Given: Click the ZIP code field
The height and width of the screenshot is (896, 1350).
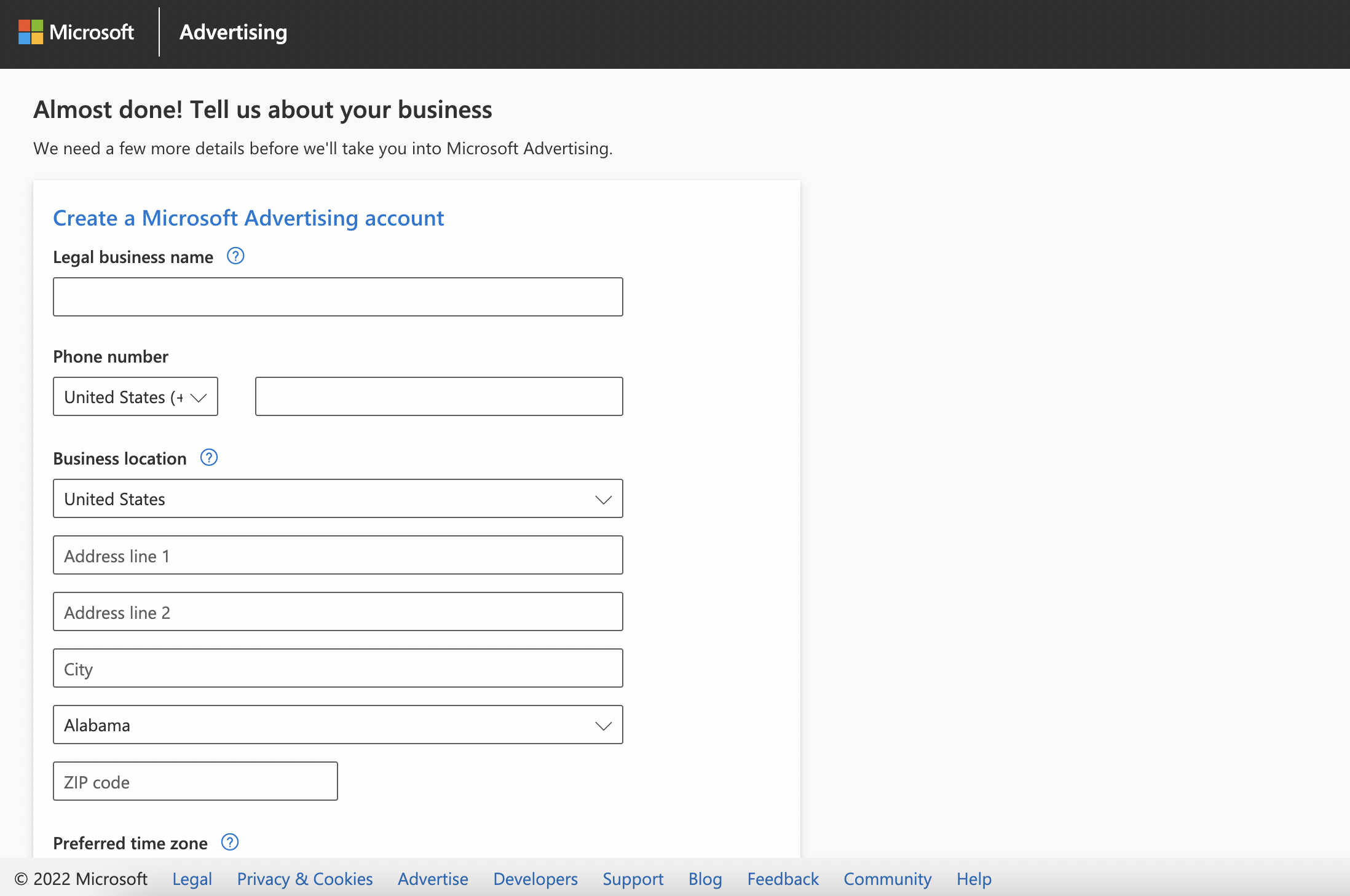Looking at the screenshot, I should [x=195, y=781].
